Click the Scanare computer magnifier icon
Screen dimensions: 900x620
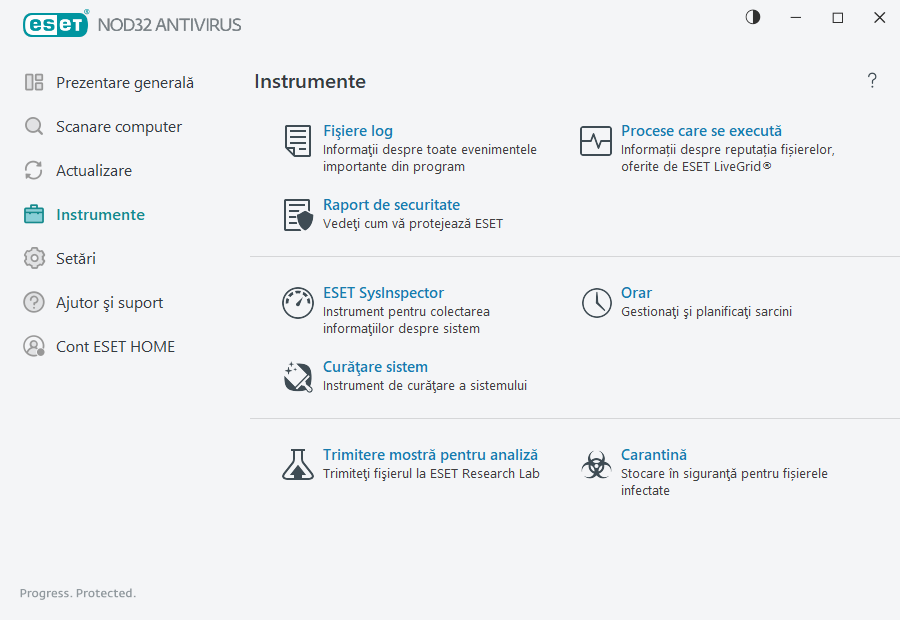(x=32, y=126)
